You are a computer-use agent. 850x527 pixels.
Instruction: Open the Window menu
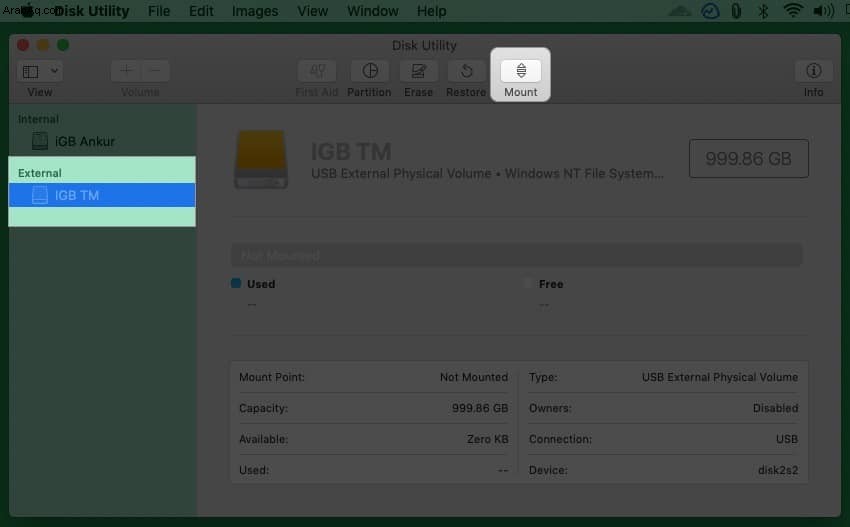pyautogui.click(x=372, y=11)
